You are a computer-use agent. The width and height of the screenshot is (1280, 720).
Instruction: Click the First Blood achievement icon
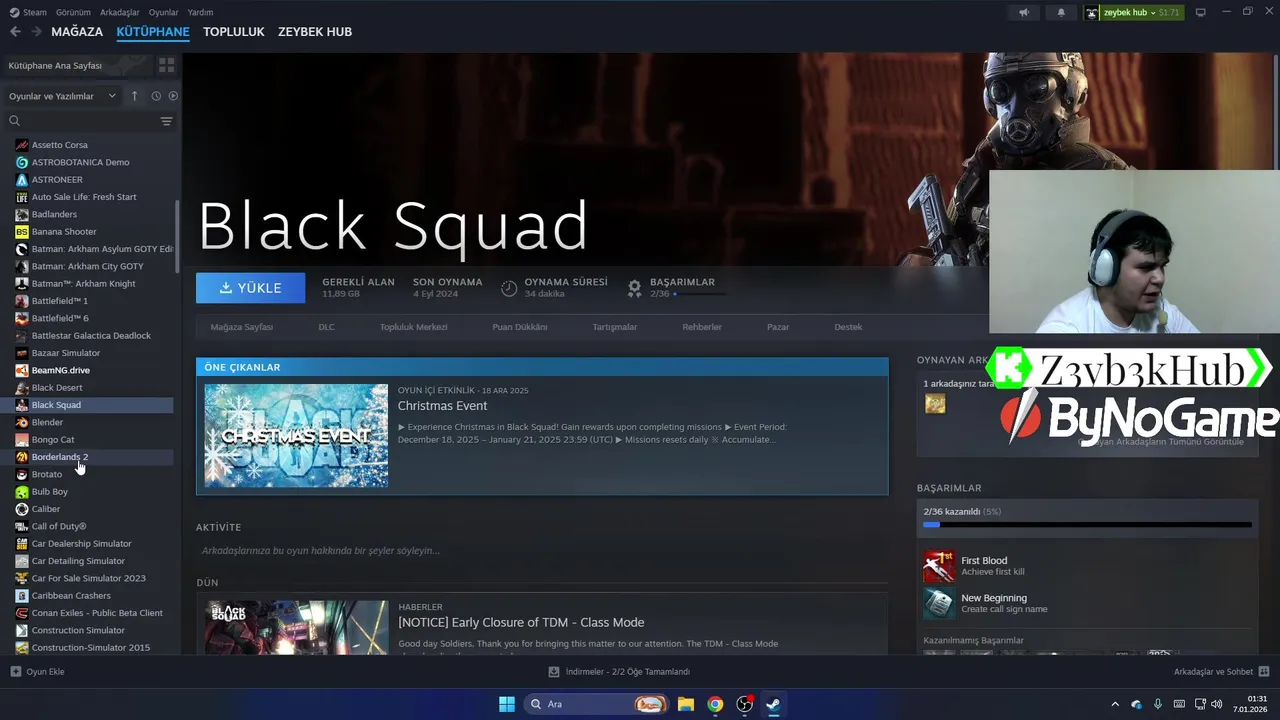point(939,566)
